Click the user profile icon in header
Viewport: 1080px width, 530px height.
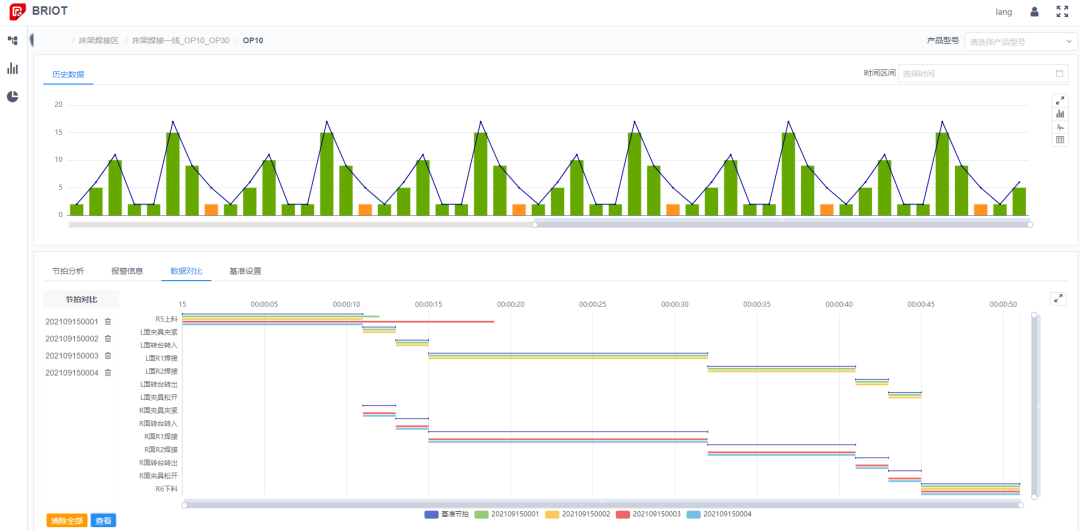(x=1034, y=12)
